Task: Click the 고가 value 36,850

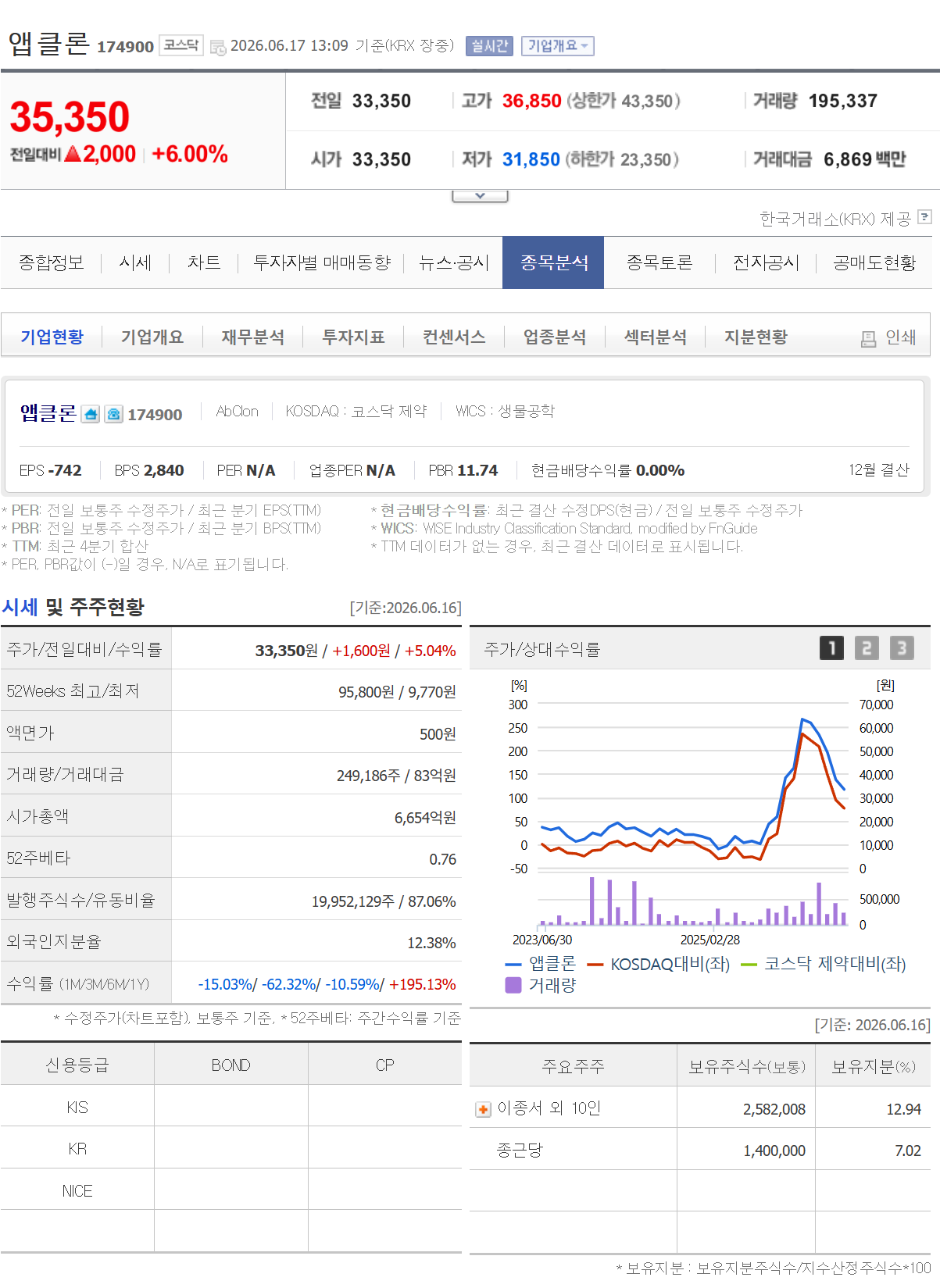Action: click(531, 101)
